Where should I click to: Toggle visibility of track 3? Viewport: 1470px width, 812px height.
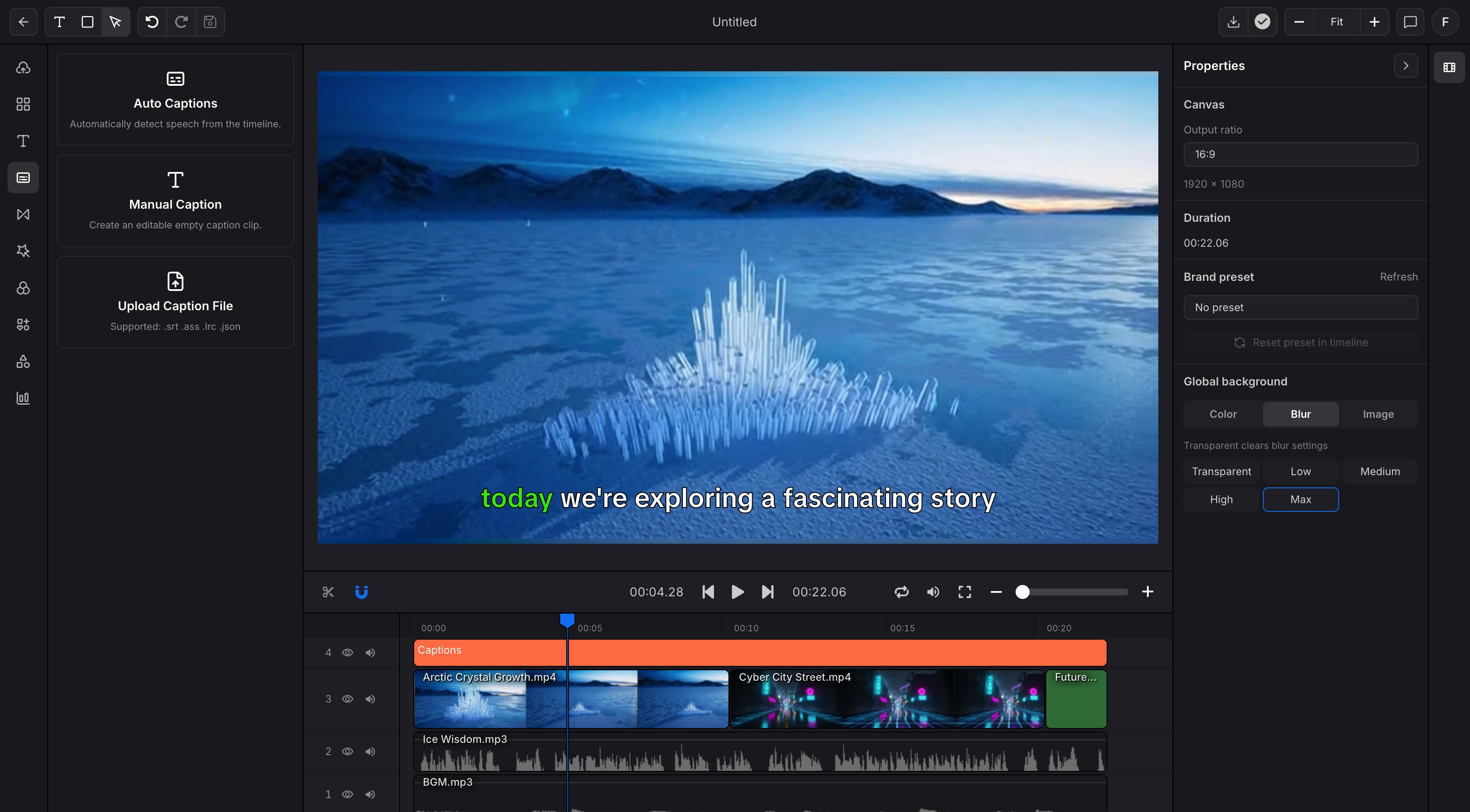click(x=348, y=699)
